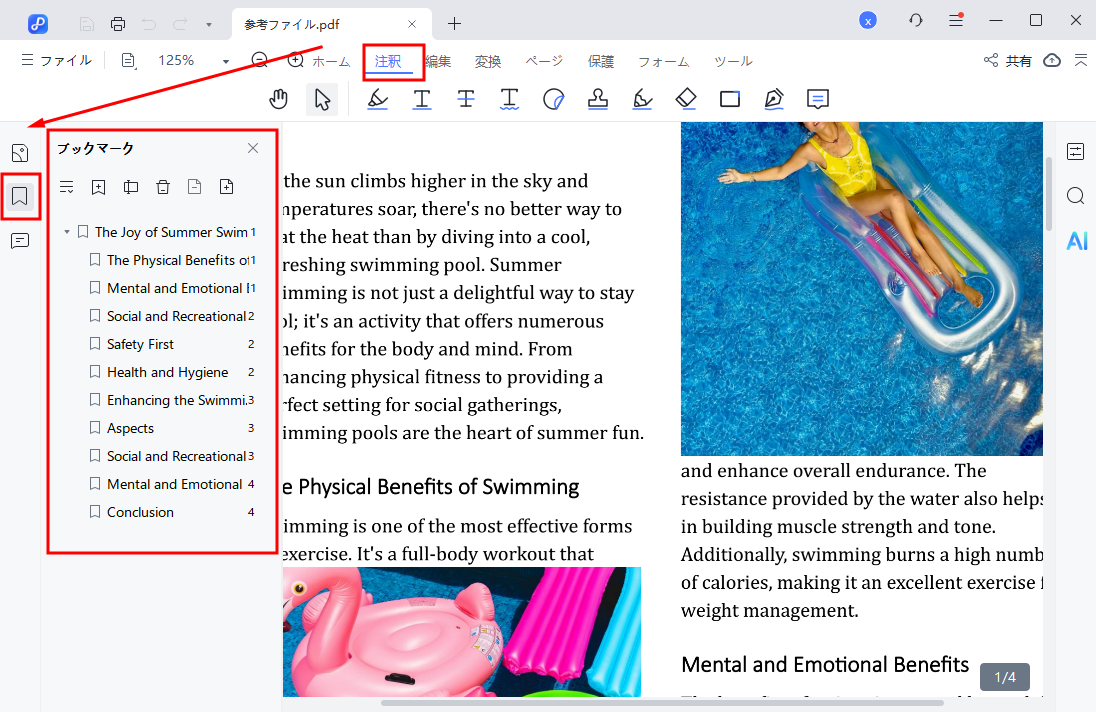Open the ファイル menu
Screen dimensions: 1096x712
pyautogui.click(x=56, y=61)
